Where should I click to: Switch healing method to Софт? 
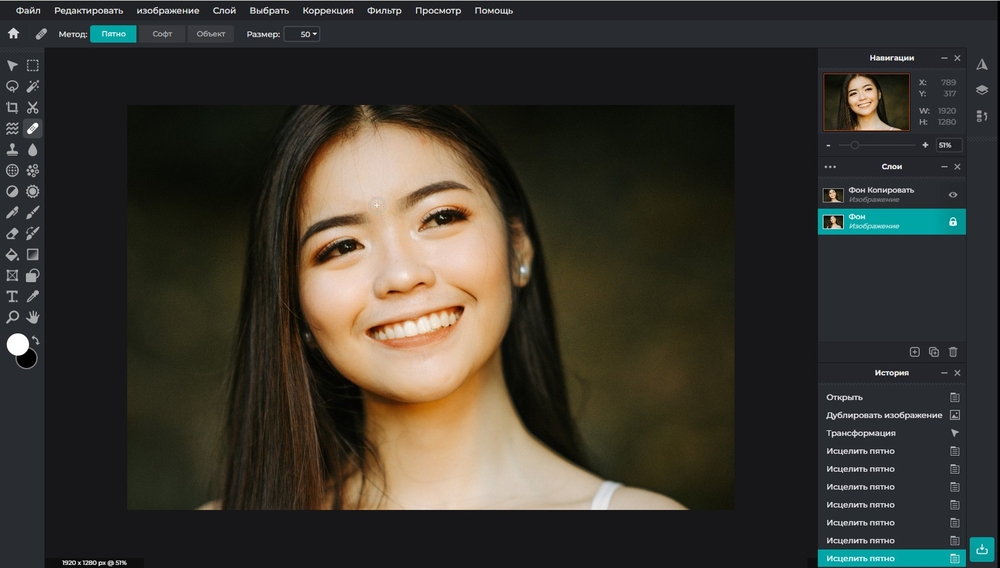pos(162,34)
